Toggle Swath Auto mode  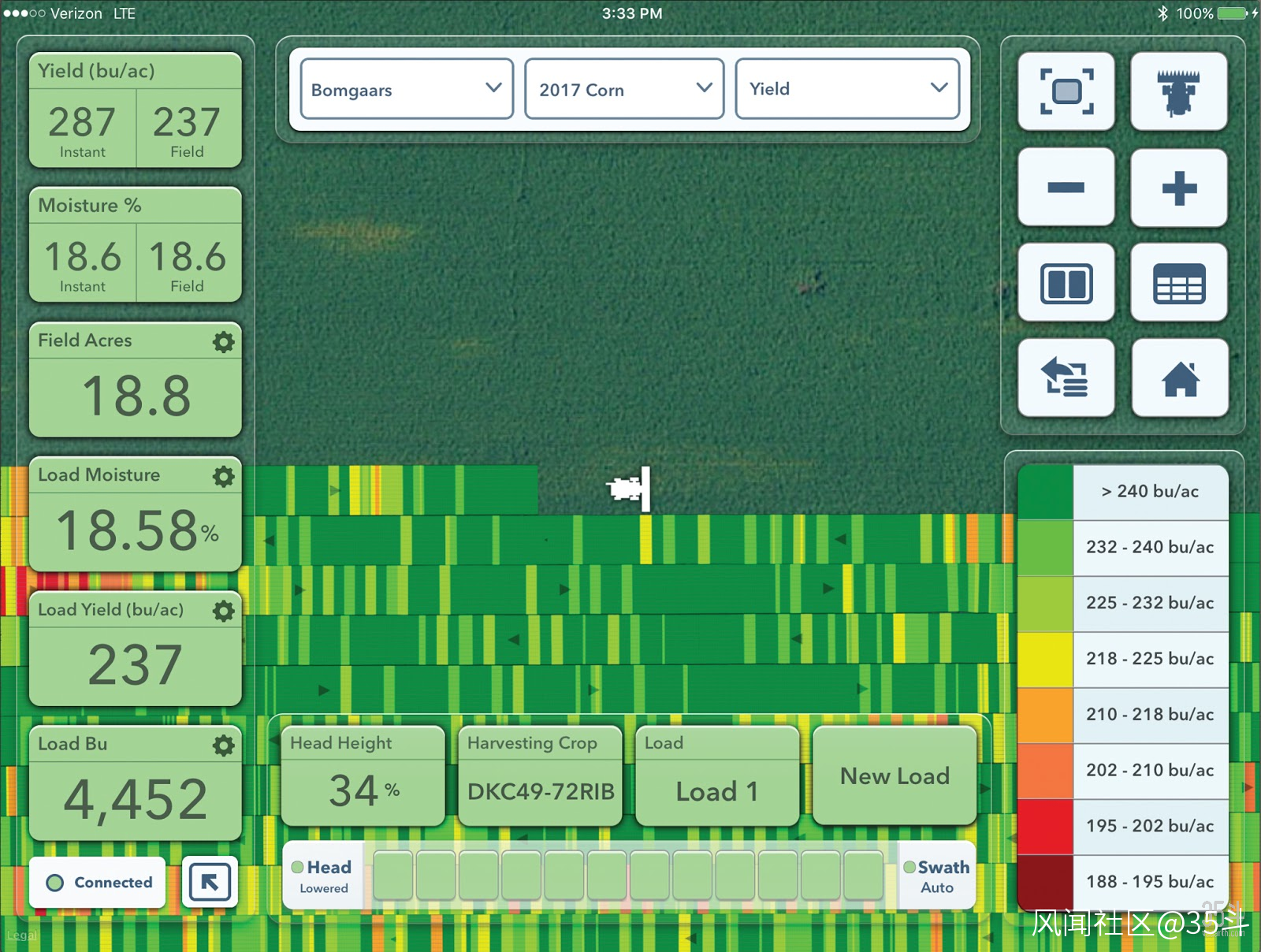click(x=937, y=876)
